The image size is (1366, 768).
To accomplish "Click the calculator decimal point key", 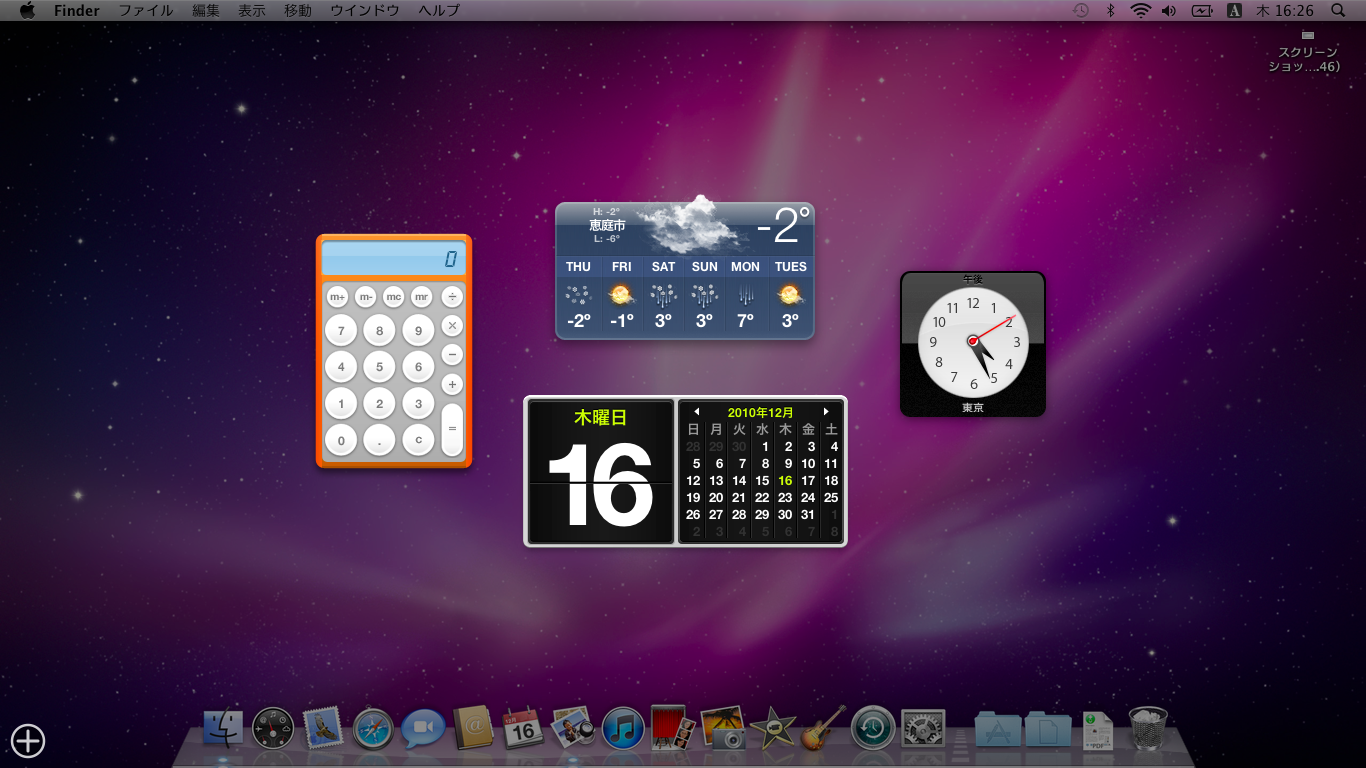I will point(380,440).
